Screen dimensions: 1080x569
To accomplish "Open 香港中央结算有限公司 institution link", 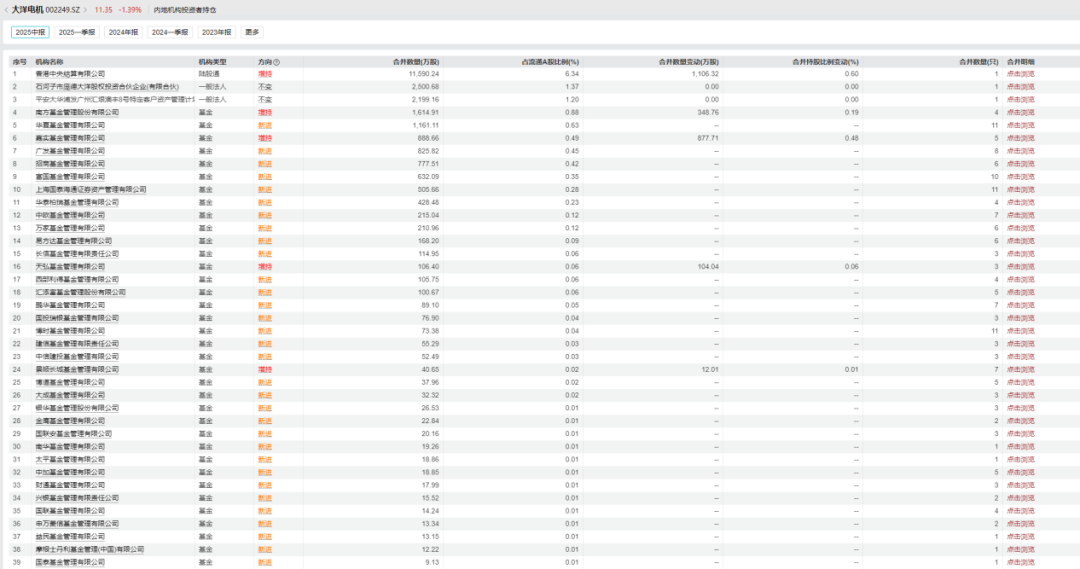I will pos(70,74).
